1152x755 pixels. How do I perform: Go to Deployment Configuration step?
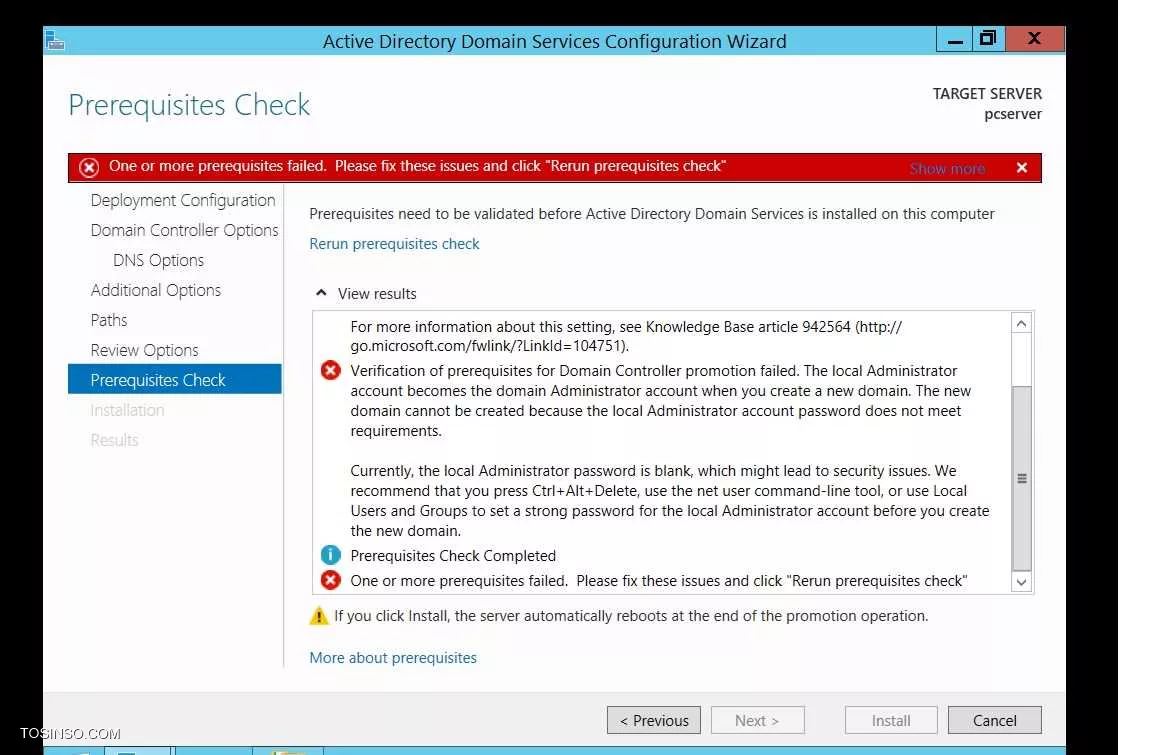click(x=183, y=201)
